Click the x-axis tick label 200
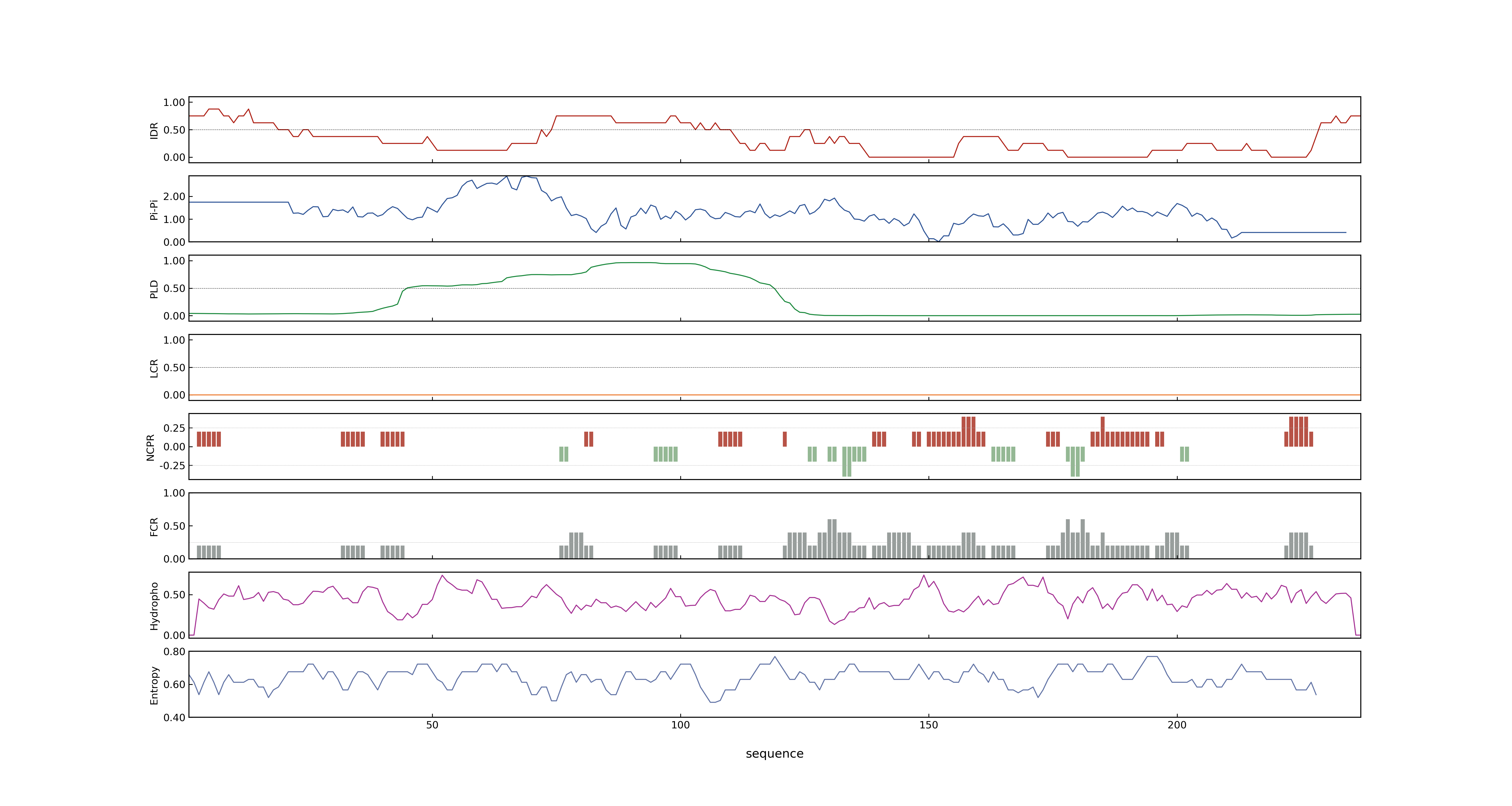Screen dimensions: 1512x806 click(1177, 725)
